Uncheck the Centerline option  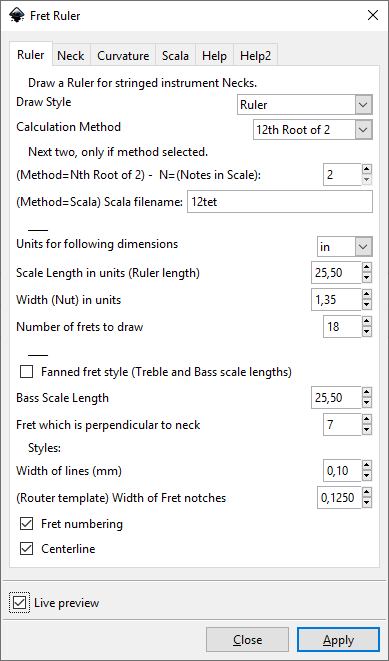[x=27, y=549]
